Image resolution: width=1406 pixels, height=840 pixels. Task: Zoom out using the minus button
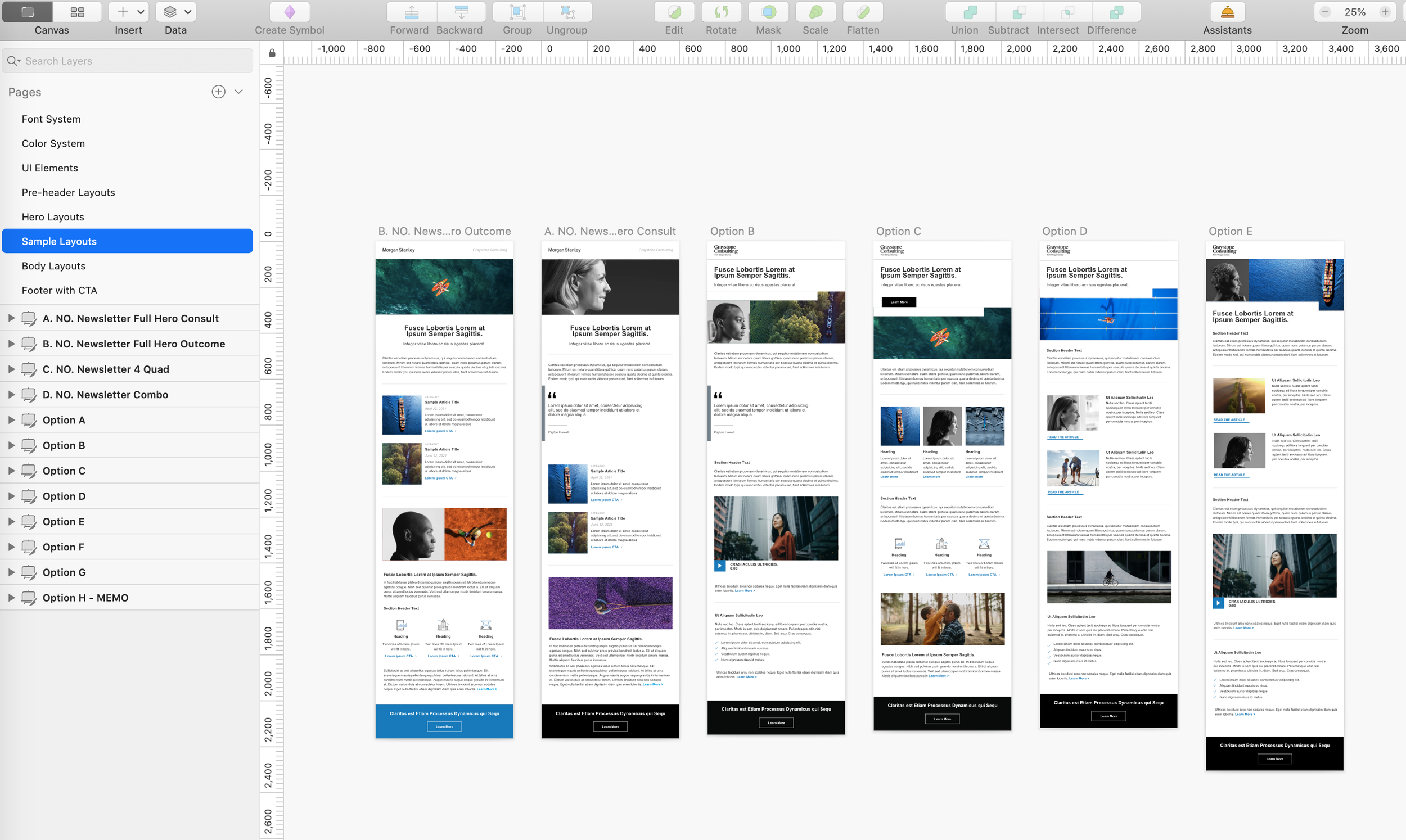pyautogui.click(x=1325, y=12)
